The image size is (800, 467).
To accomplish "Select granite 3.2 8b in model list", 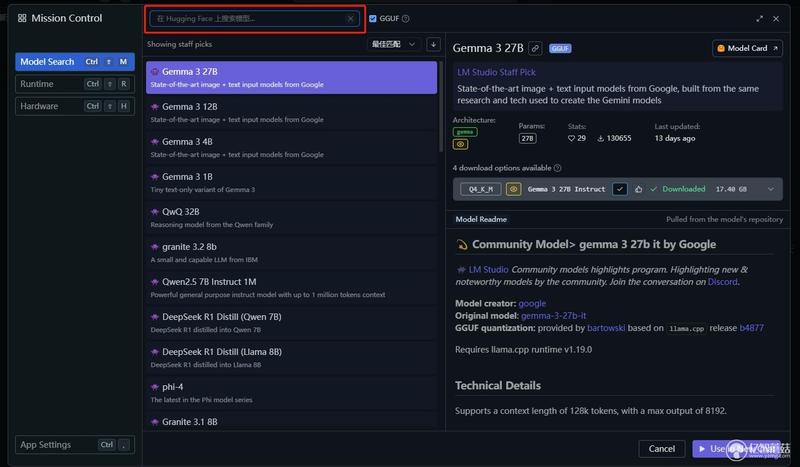I will tap(291, 253).
